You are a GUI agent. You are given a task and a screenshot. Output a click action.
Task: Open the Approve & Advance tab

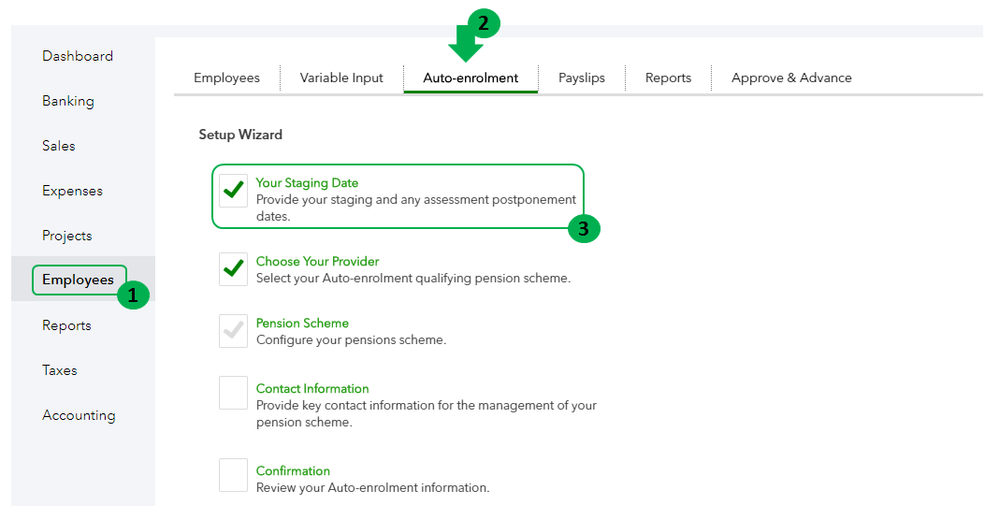(791, 78)
